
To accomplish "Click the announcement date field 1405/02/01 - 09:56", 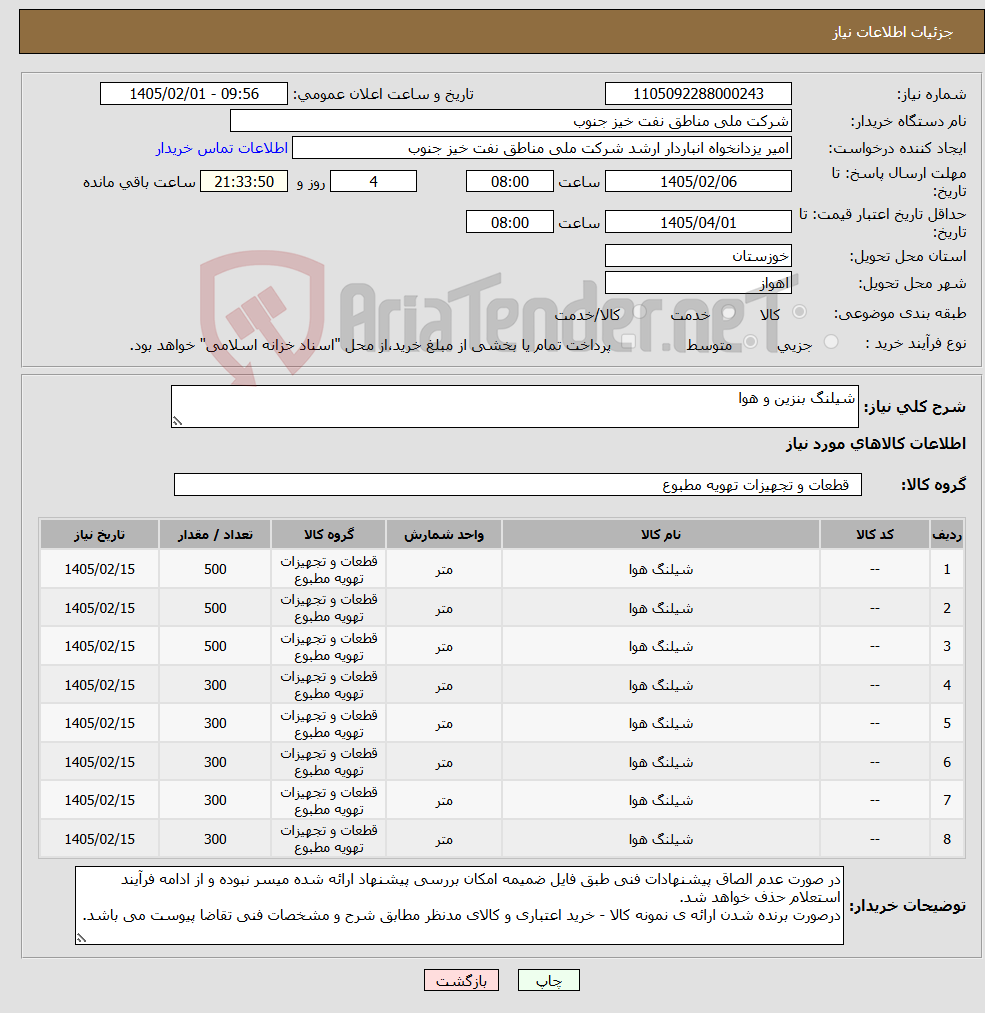I will (194, 94).
